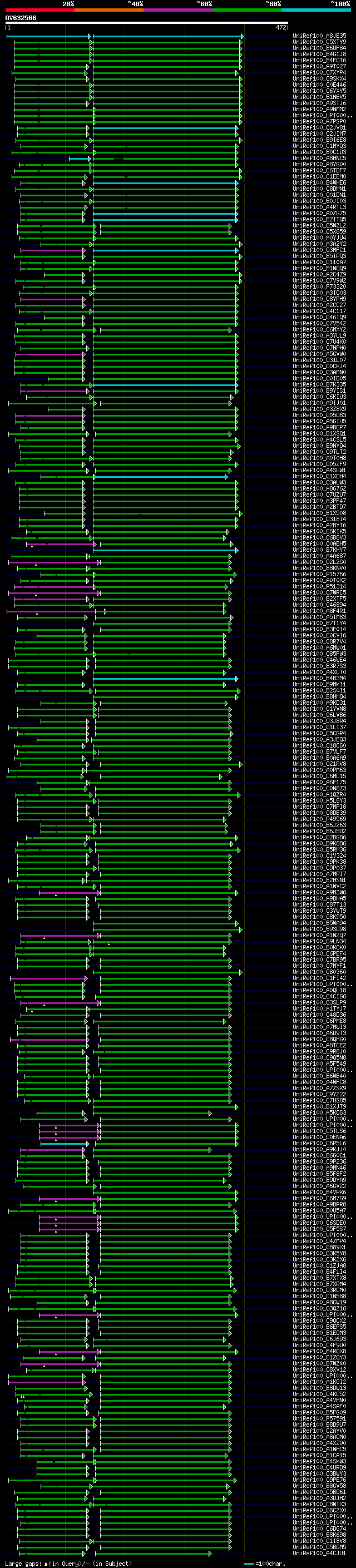Select the UniRef100_A6MW01 label
This screenshot has height=1568, width=356.
pos(319,647)
